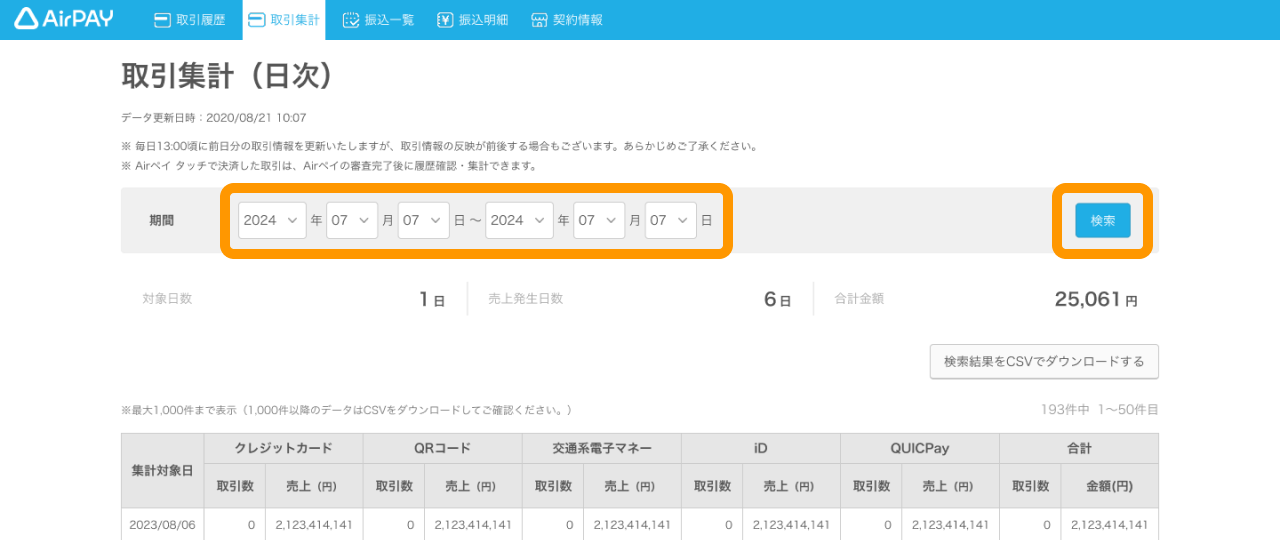Click the AirPAY logo

64,19
